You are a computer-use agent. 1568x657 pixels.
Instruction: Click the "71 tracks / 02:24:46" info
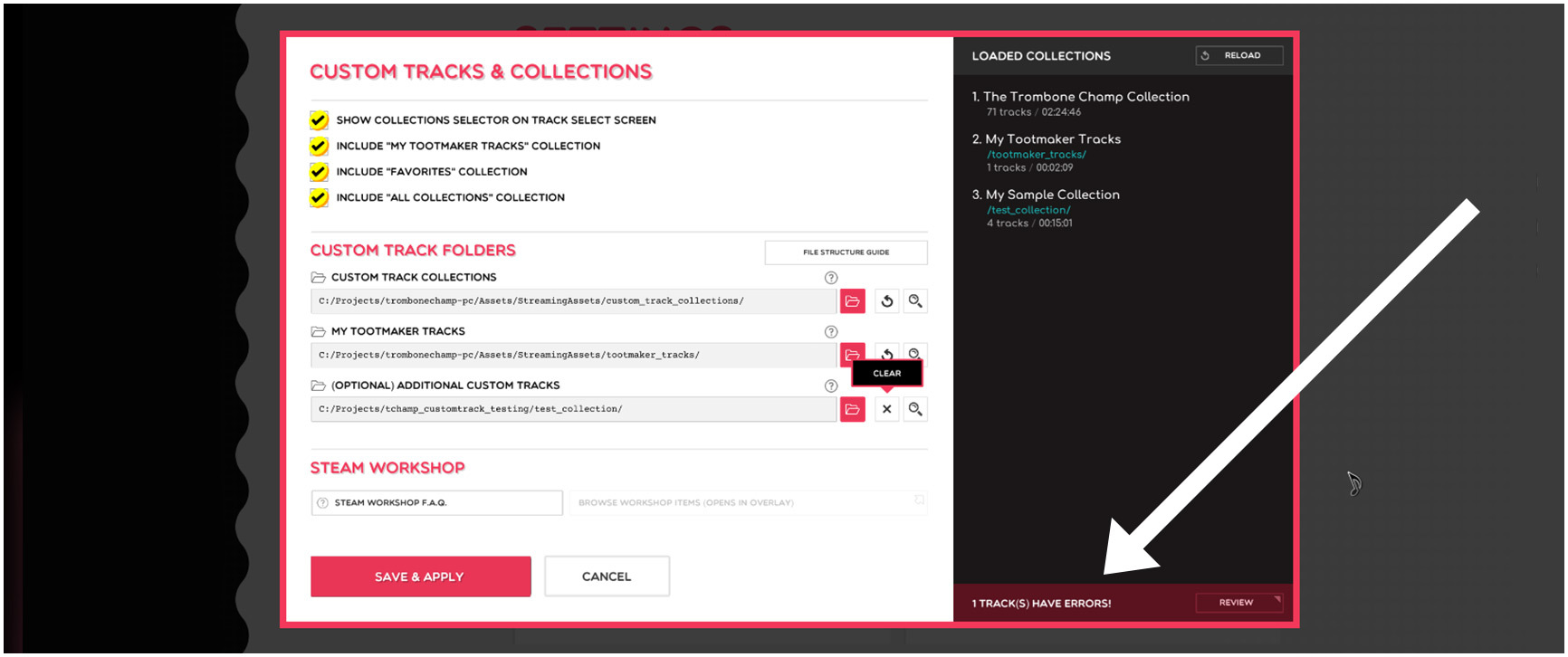pyautogui.click(x=1034, y=112)
